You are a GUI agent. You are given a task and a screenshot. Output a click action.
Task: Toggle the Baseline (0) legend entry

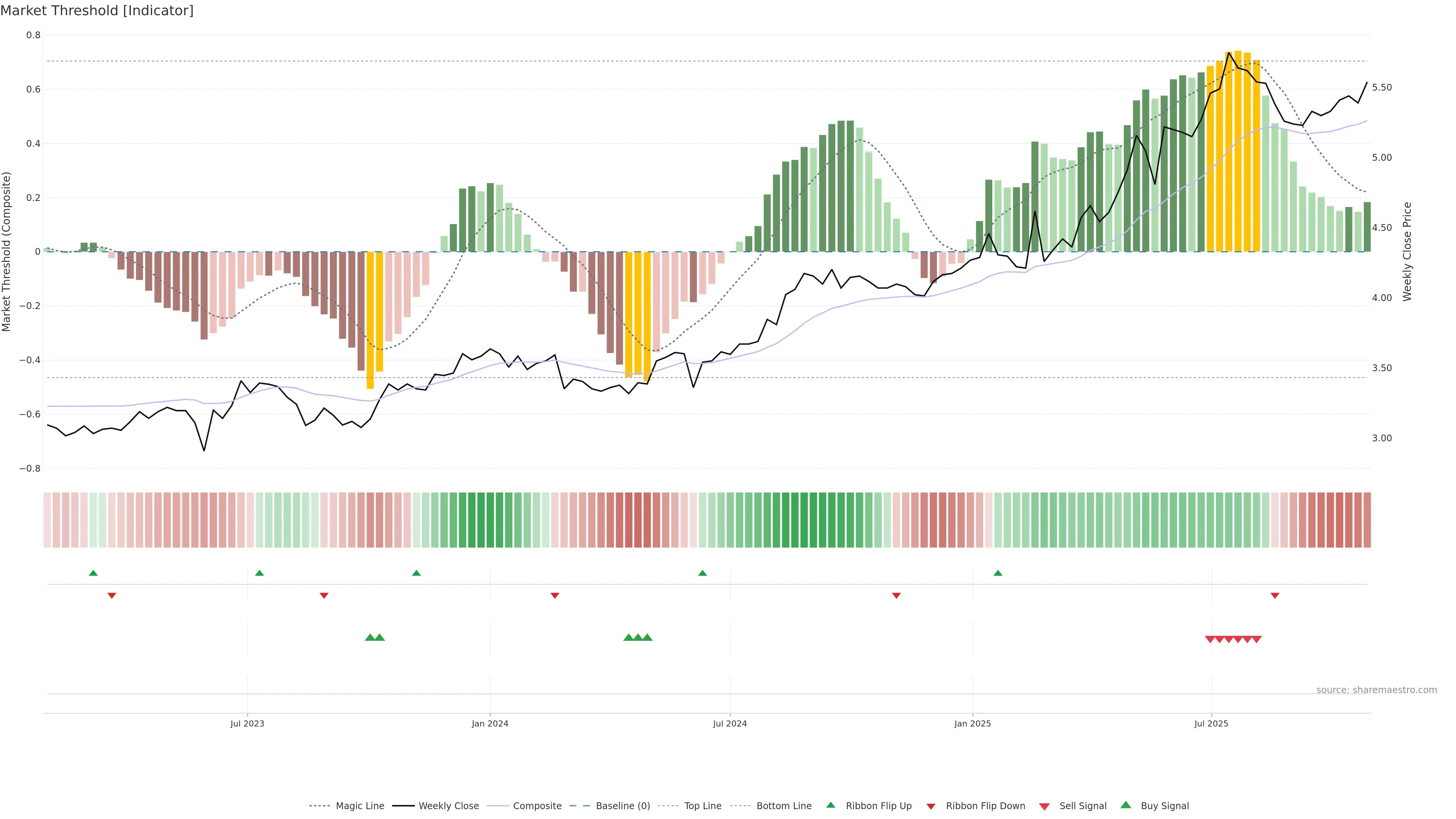pyautogui.click(x=622, y=805)
